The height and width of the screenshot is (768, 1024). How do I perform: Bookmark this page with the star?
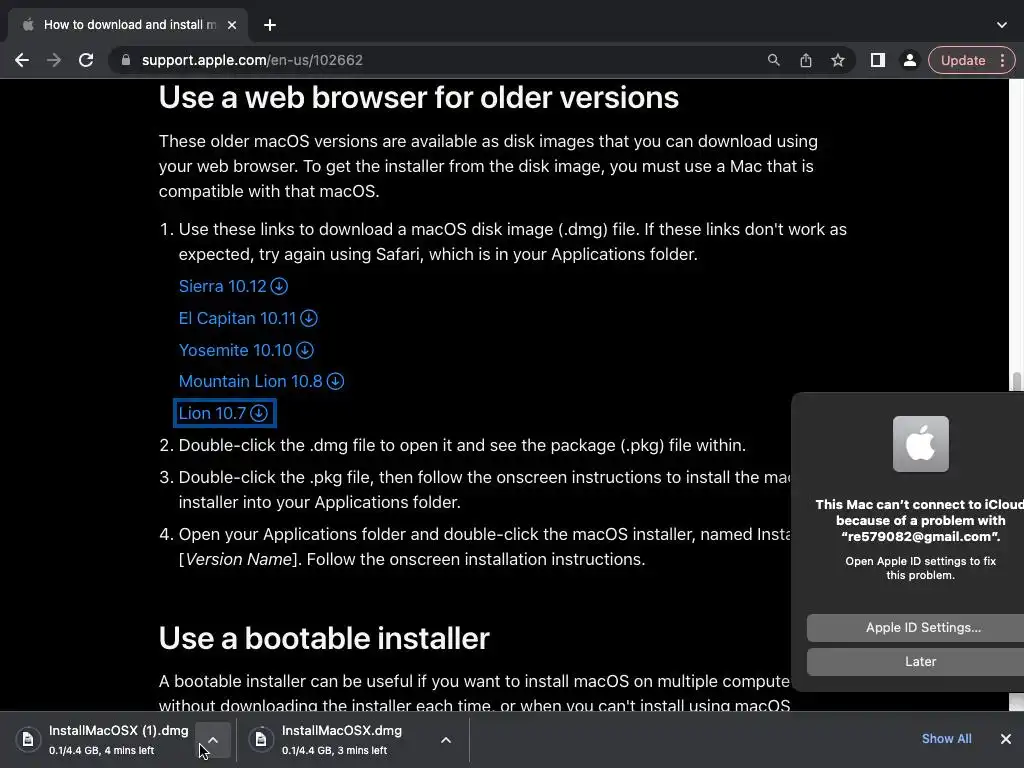pos(838,60)
